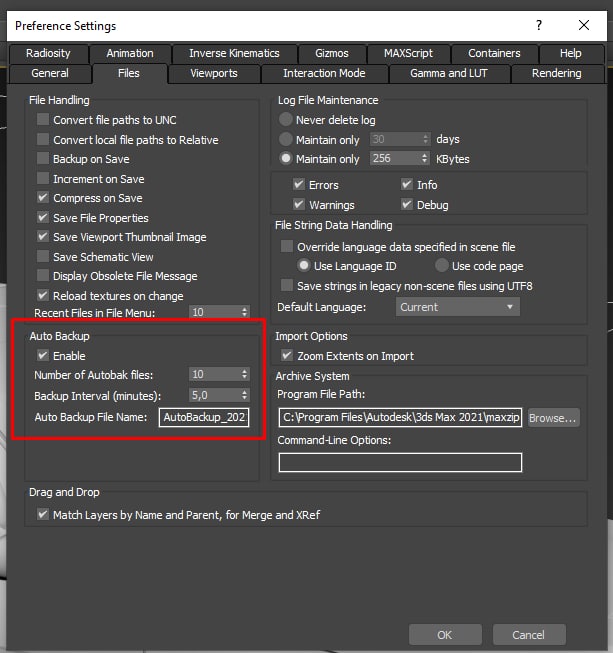Open the Gamma and LUT tab
Image resolution: width=613 pixels, height=653 pixels.
(449, 73)
